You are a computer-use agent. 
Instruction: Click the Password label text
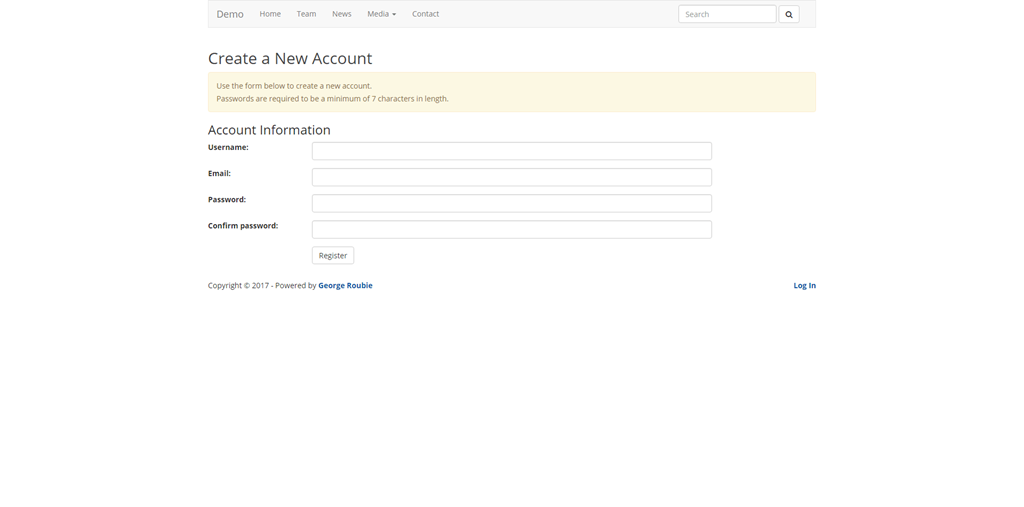227,200
